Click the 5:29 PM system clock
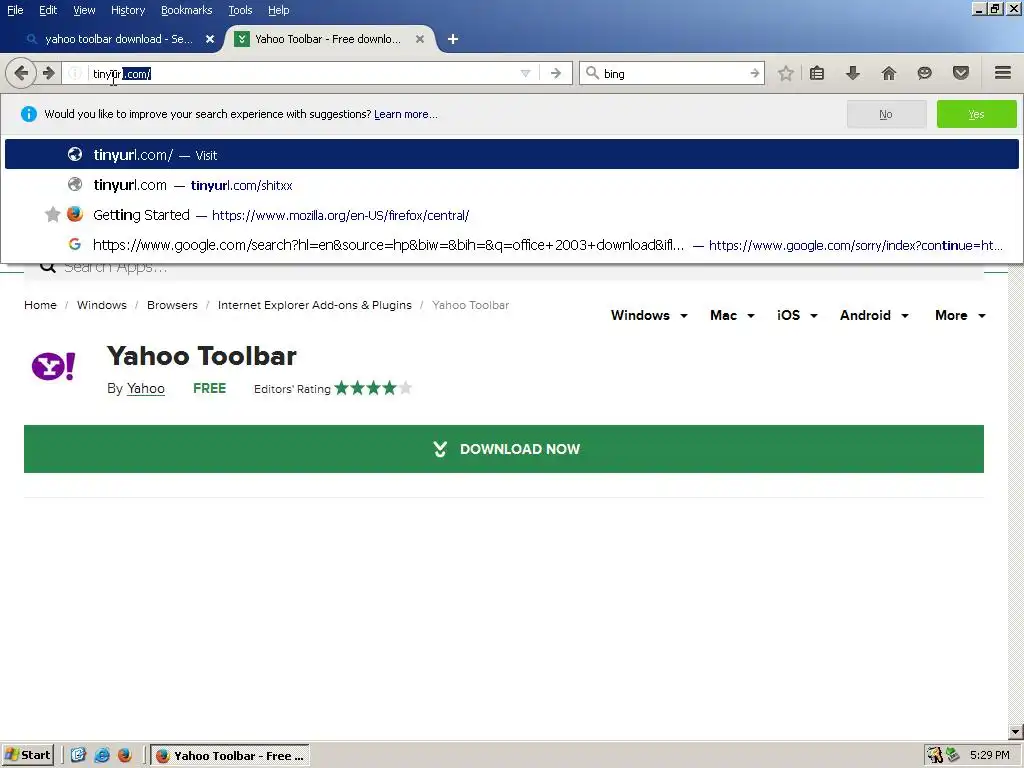The height and width of the screenshot is (768, 1024). point(989,756)
